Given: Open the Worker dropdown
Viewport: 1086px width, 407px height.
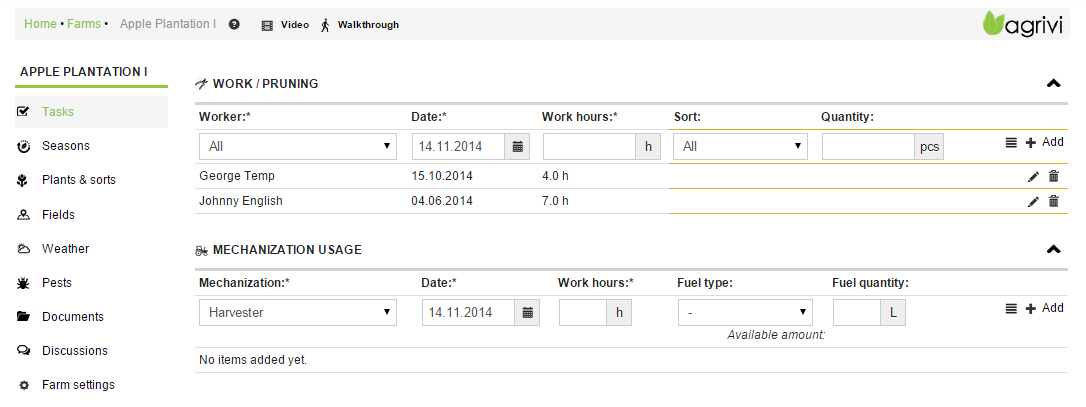Looking at the screenshot, I should [x=298, y=147].
